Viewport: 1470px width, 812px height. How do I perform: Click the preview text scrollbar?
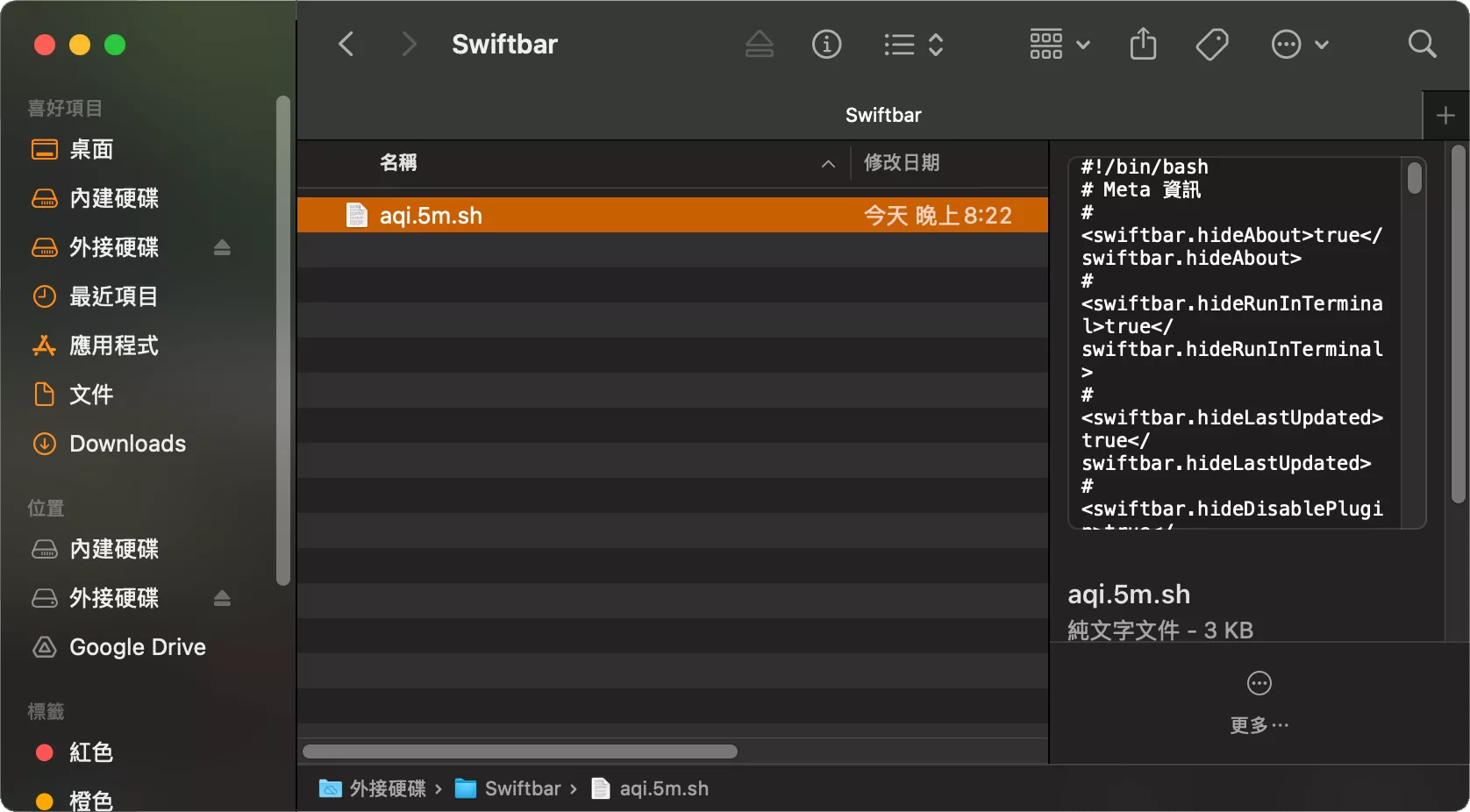click(x=1414, y=177)
